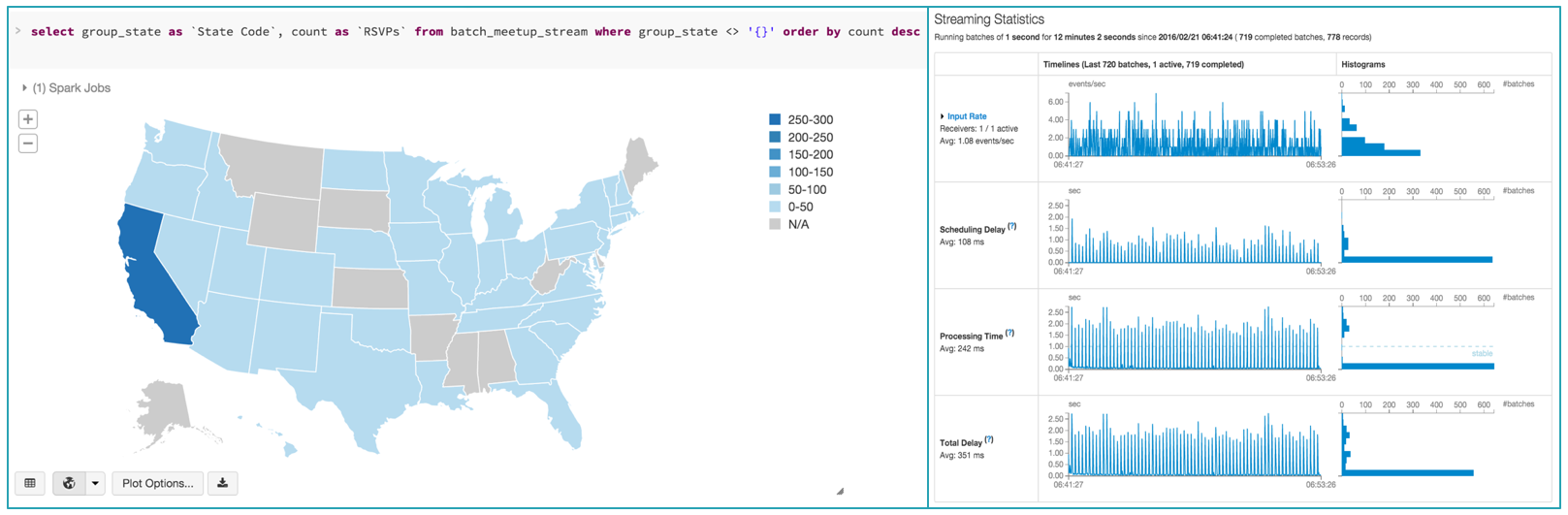
Task: Click the Total Delay help question mark
Action: tap(989, 440)
